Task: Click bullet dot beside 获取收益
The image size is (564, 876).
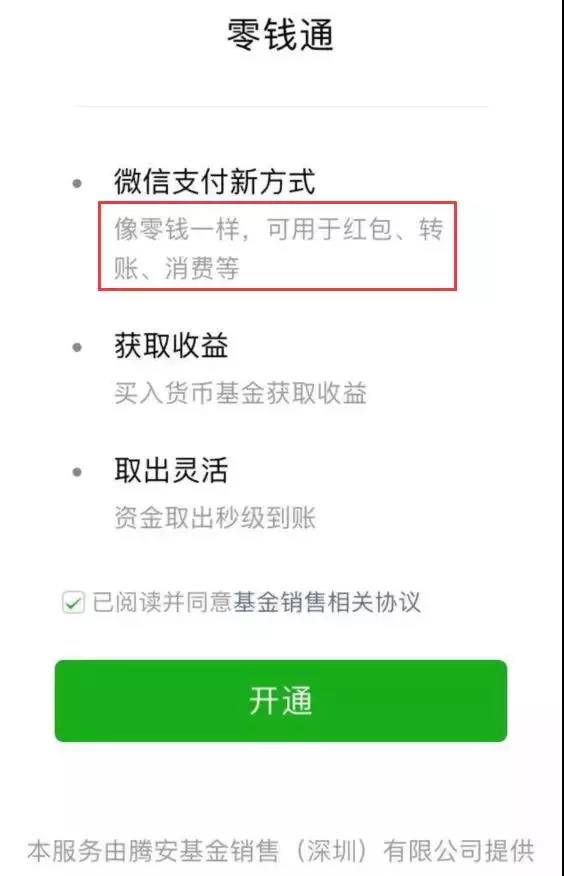Action: point(78,347)
